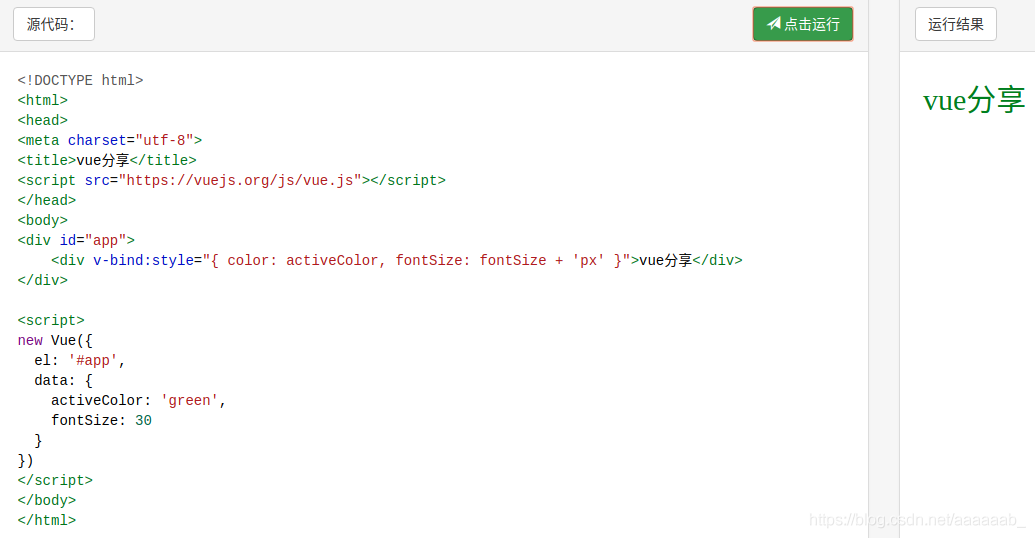
Task: Select the 运行结果 button
Action: (955, 24)
